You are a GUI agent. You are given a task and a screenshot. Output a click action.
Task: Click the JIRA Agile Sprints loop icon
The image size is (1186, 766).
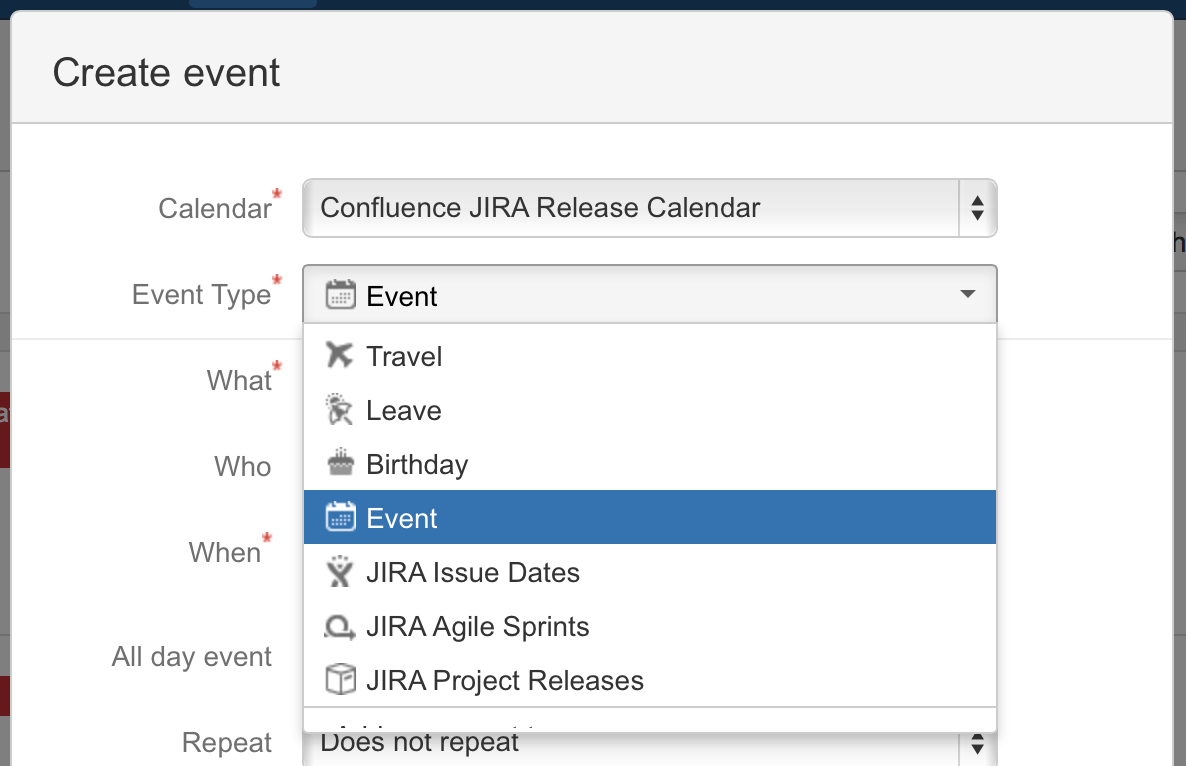tap(340, 627)
